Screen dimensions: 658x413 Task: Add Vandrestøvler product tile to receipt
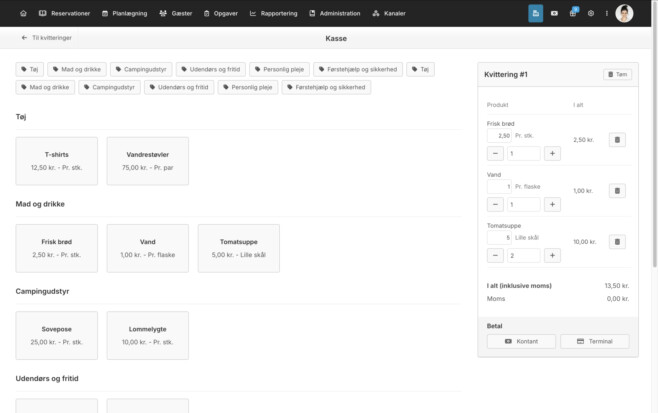click(x=148, y=161)
